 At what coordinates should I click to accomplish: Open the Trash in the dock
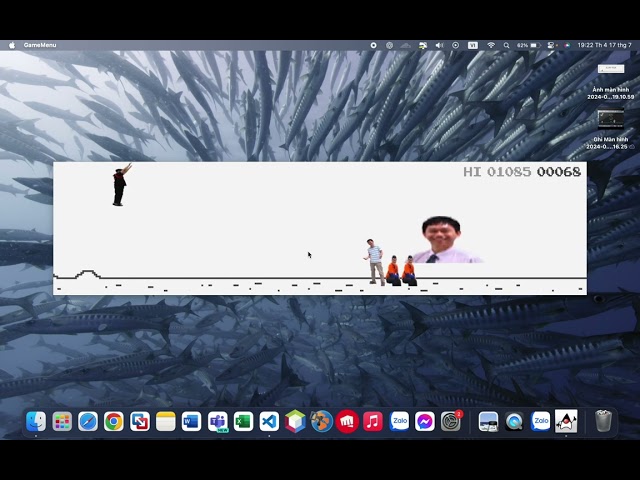[x=603, y=422]
